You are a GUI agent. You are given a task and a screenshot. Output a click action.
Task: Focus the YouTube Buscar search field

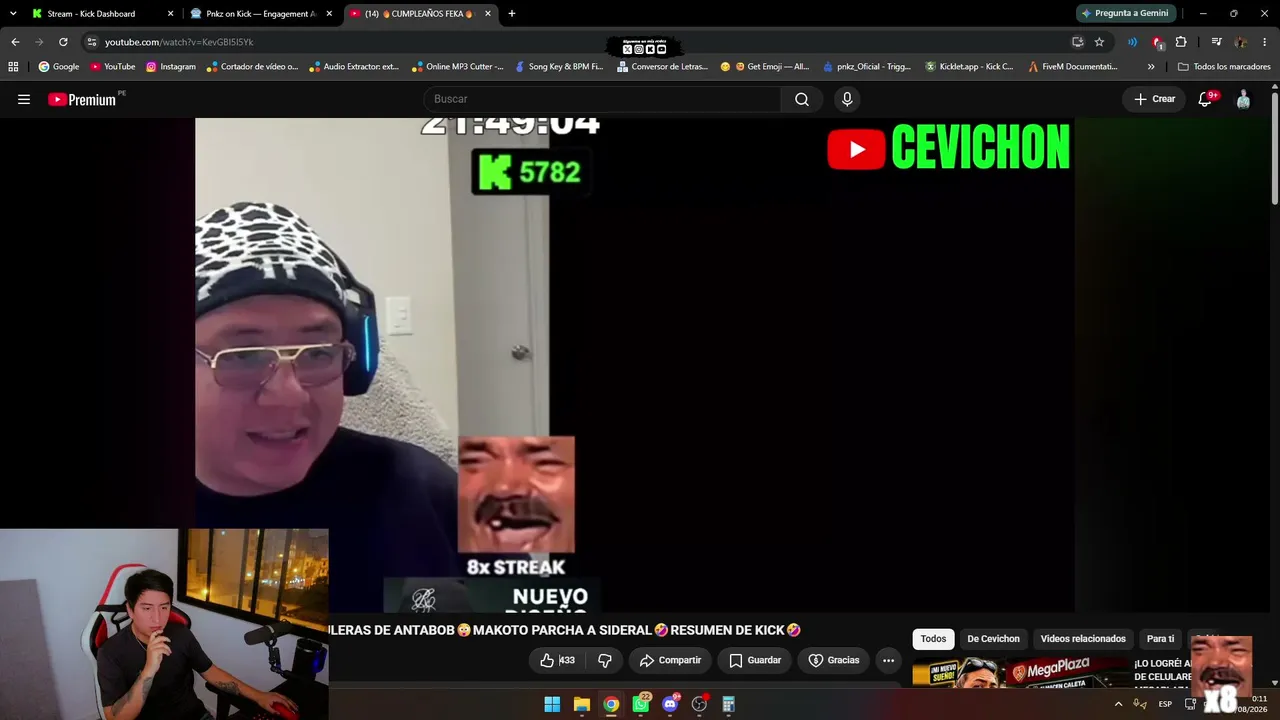pyautogui.click(x=603, y=99)
